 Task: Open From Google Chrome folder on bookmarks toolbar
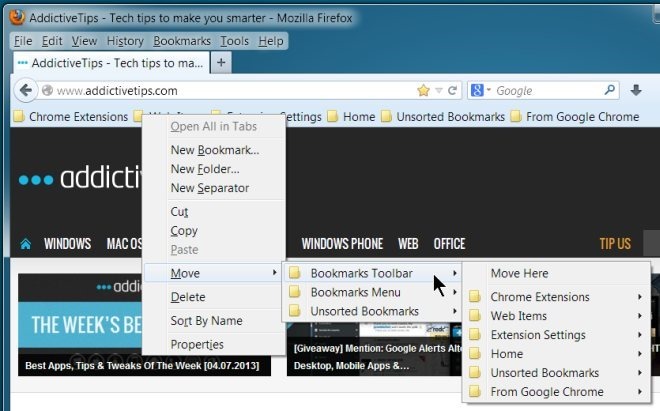pyautogui.click(x=575, y=117)
